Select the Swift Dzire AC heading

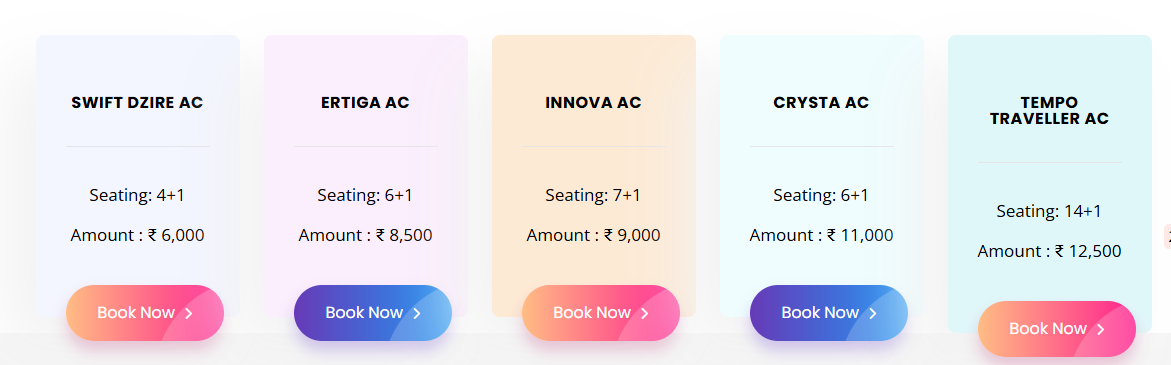coord(137,102)
